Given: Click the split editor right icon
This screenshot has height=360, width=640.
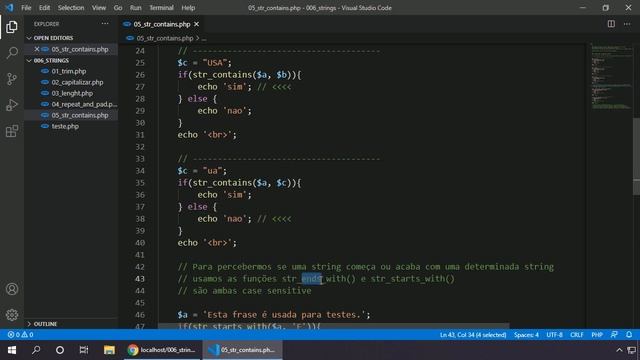Looking at the screenshot, I should click(x=611, y=24).
